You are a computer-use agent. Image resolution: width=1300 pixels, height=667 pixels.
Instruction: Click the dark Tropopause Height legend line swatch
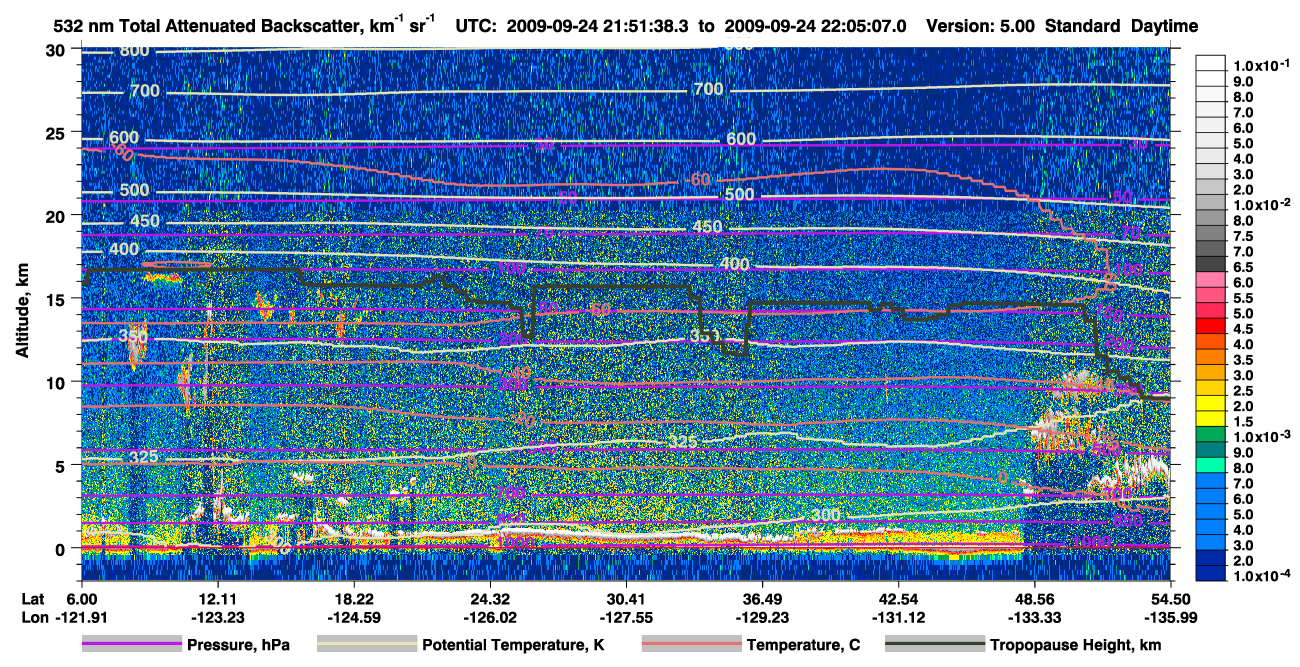coord(934,645)
